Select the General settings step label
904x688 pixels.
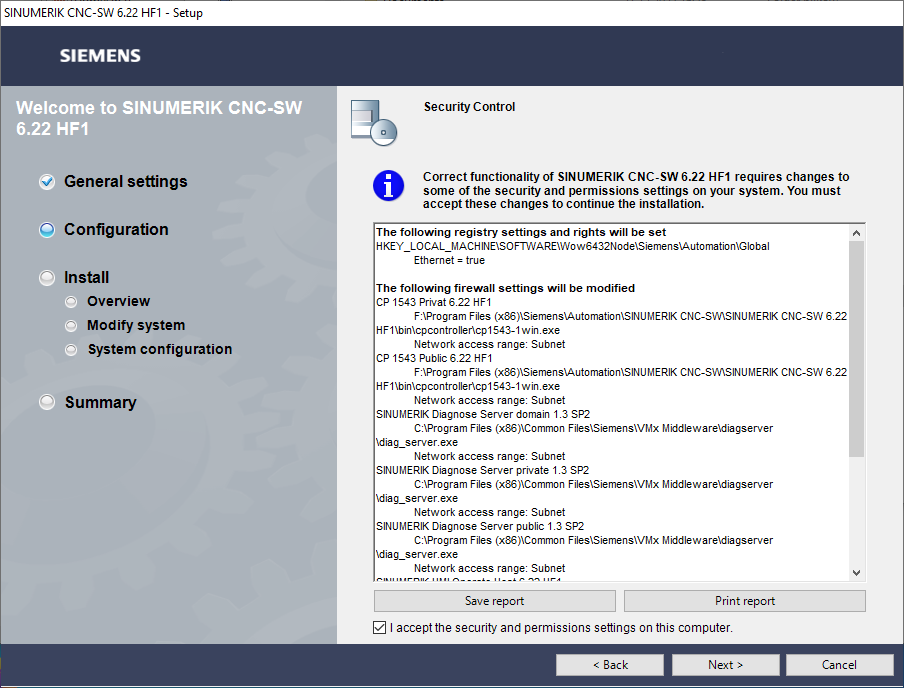pyautogui.click(x=125, y=182)
